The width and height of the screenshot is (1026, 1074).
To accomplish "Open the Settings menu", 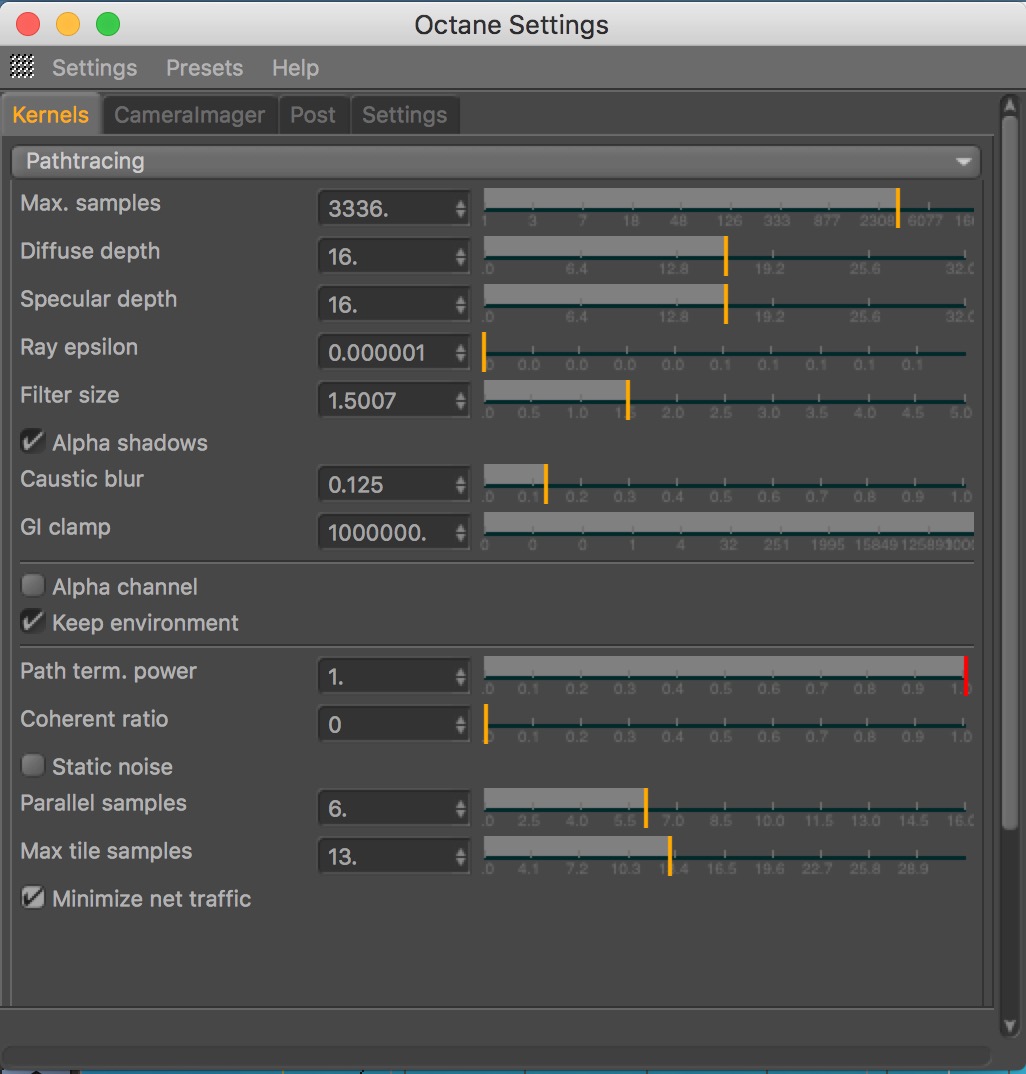I will [x=95, y=68].
